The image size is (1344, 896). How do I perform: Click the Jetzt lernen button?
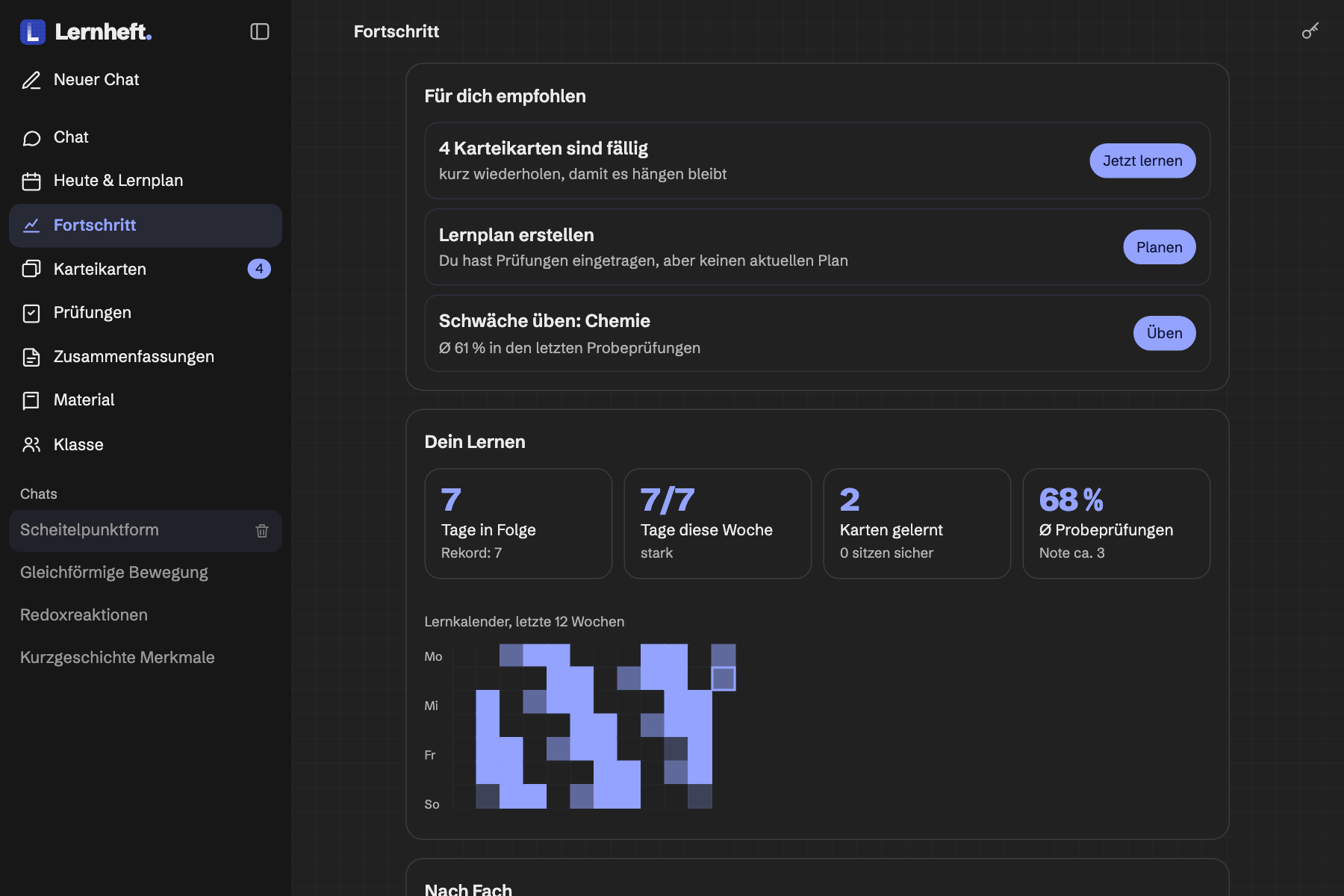(1142, 161)
